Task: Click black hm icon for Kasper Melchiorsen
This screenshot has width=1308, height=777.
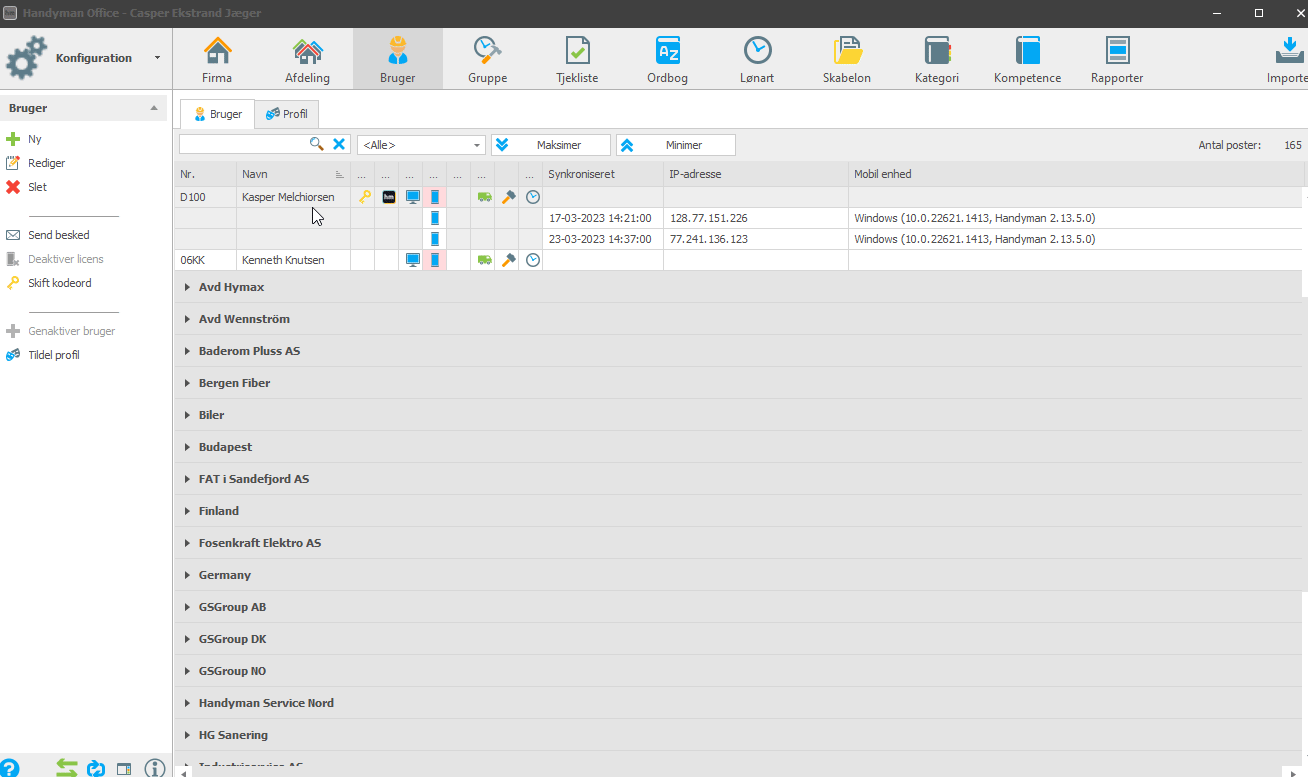Action: 388,197
